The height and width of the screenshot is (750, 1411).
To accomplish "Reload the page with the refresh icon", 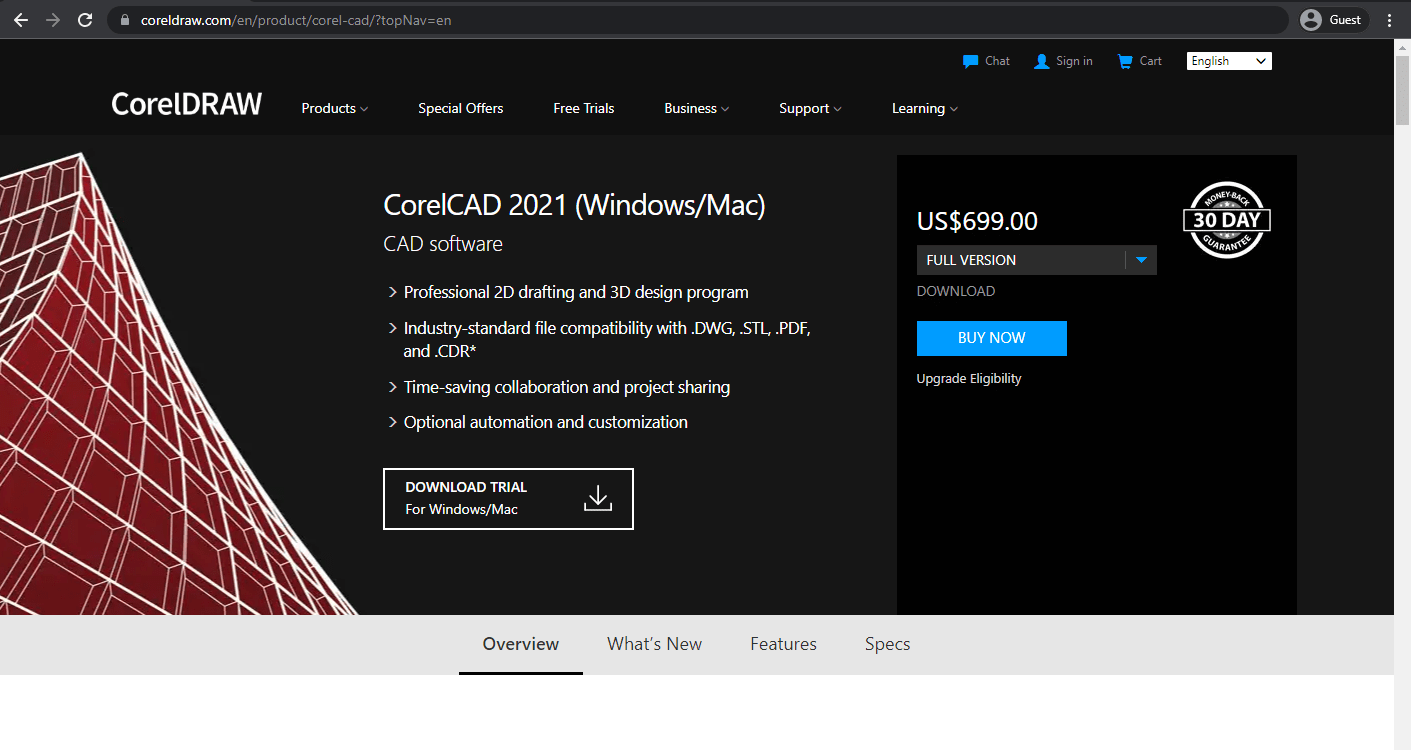I will (x=85, y=20).
